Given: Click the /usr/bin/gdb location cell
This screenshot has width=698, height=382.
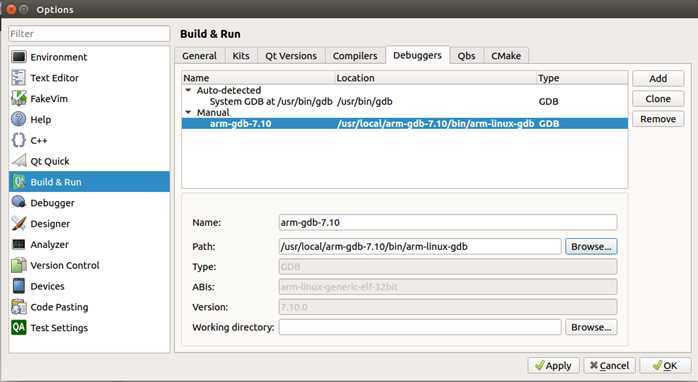Looking at the screenshot, I should (x=365, y=102).
